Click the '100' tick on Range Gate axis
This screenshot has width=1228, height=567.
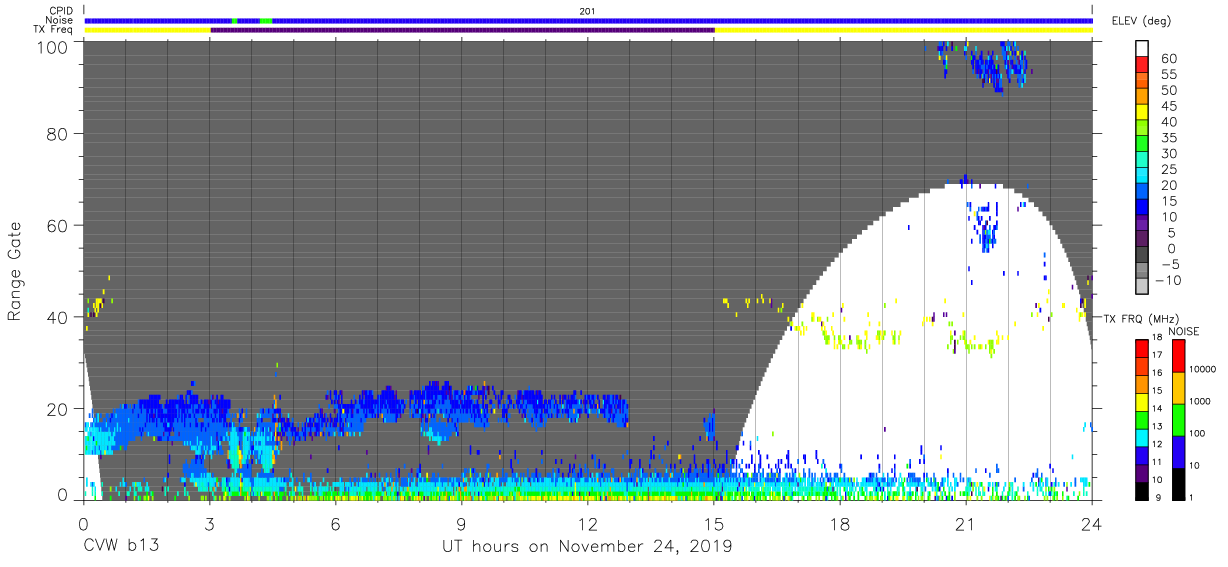54,46
